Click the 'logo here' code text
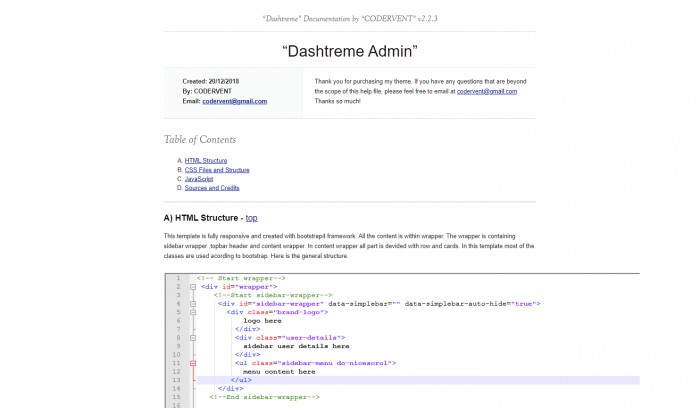The width and height of the screenshot is (700, 408). 264,320
